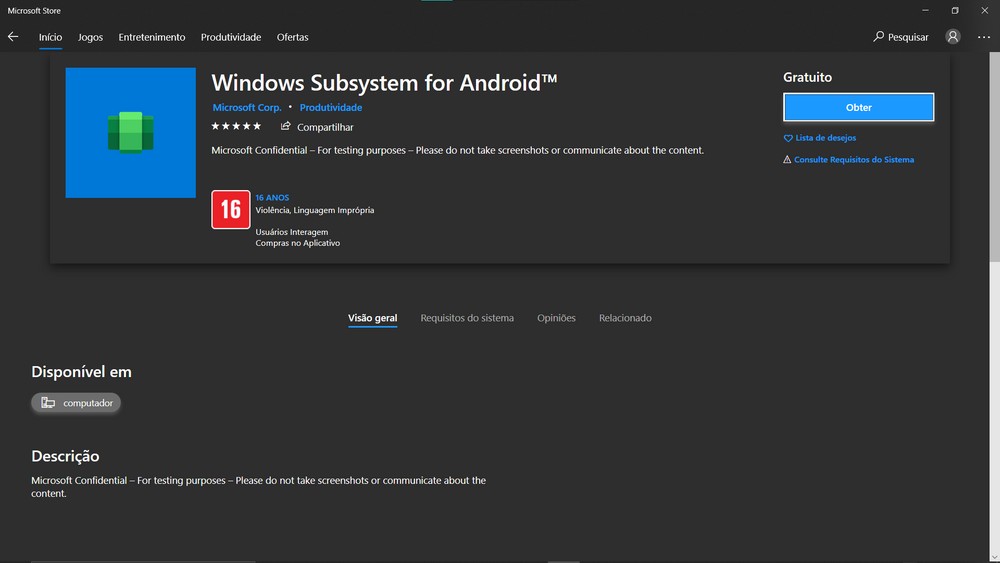This screenshot has height=563, width=1000.
Task: Click the scrollbar down arrow
Action: pyautogui.click(x=994, y=557)
